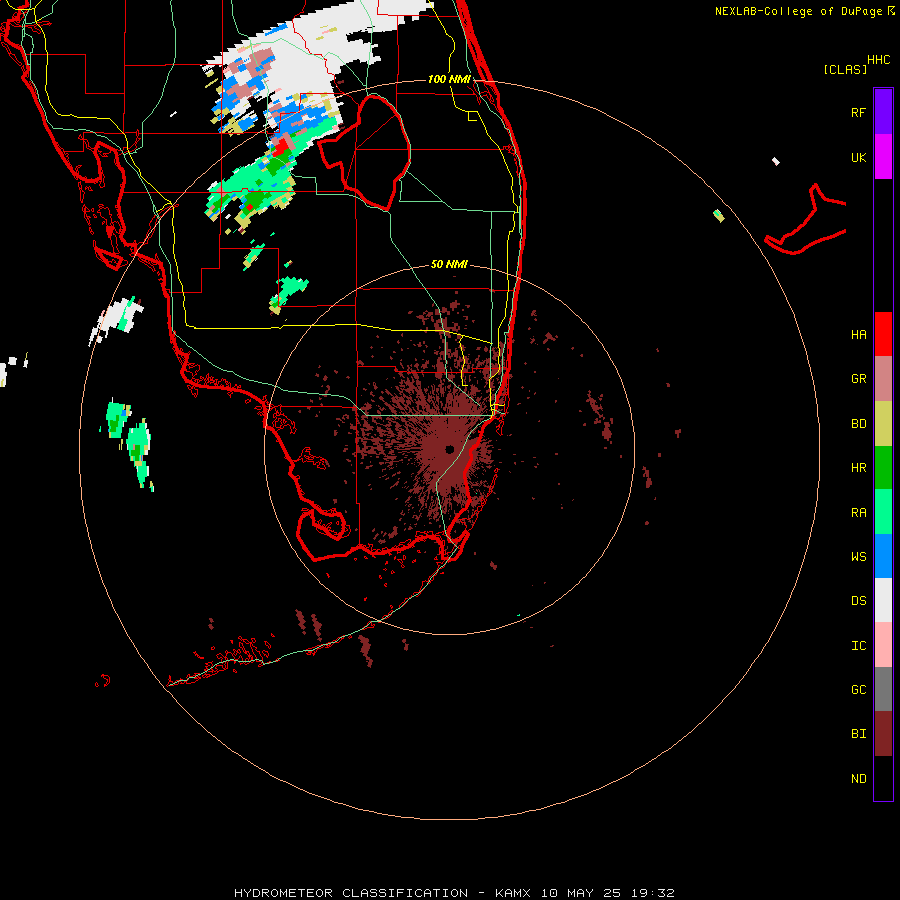Click the 'HYDROMETEOR CLASSIFICATION' title text

click(x=351, y=893)
